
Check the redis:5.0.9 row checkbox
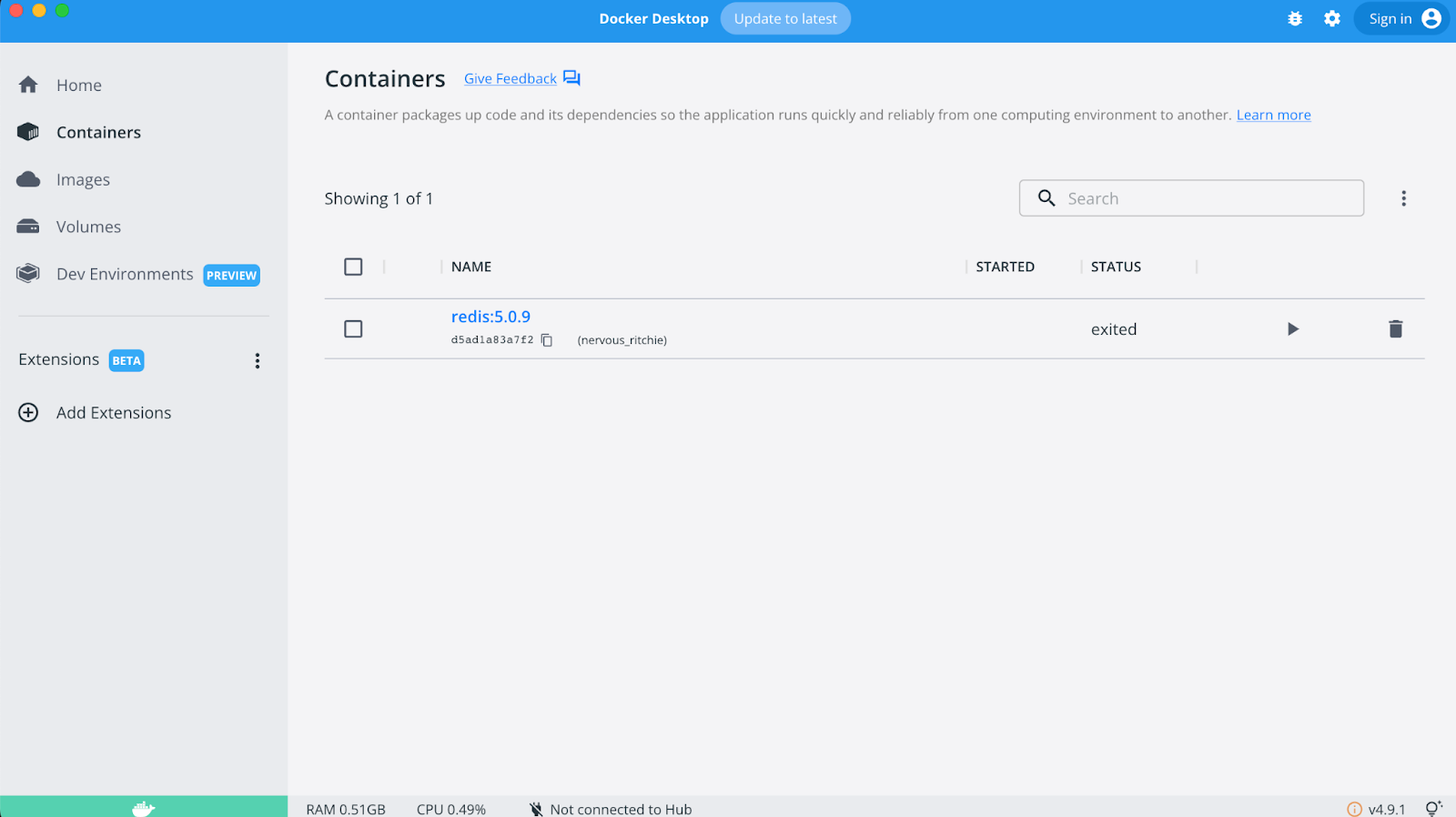(x=353, y=329)
